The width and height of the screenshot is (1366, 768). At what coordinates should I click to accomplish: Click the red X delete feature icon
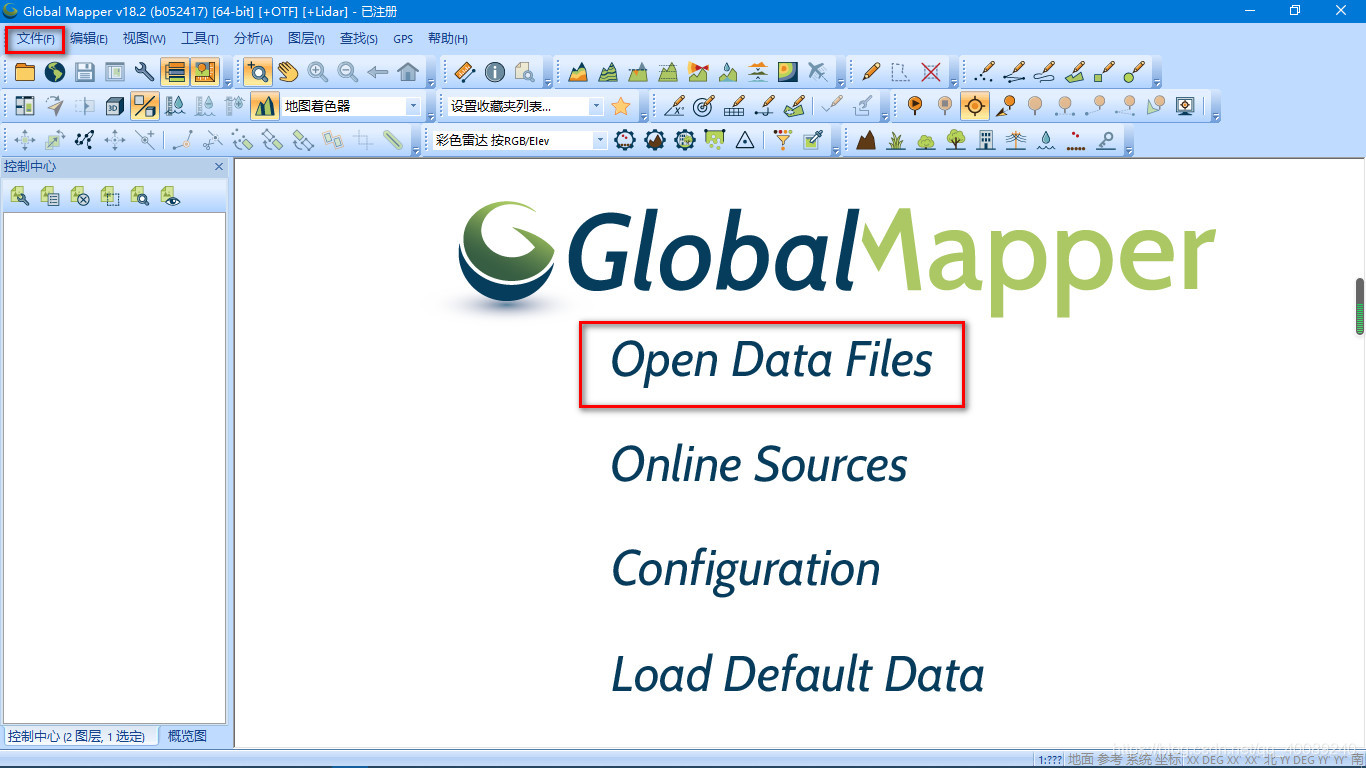tap(931, 72)
